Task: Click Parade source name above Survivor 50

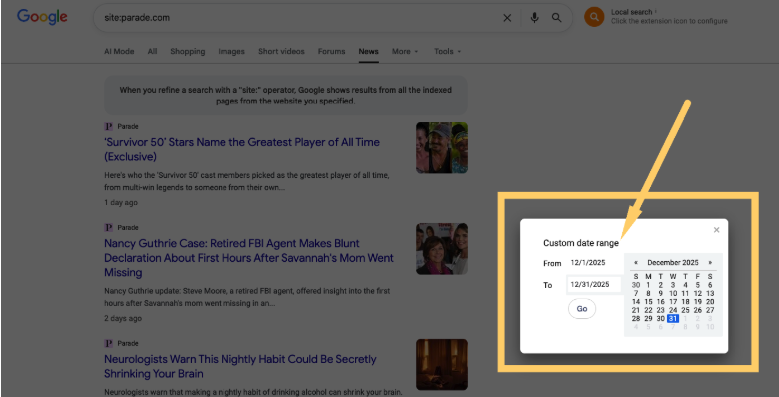Action: click(x=128, y=126)
